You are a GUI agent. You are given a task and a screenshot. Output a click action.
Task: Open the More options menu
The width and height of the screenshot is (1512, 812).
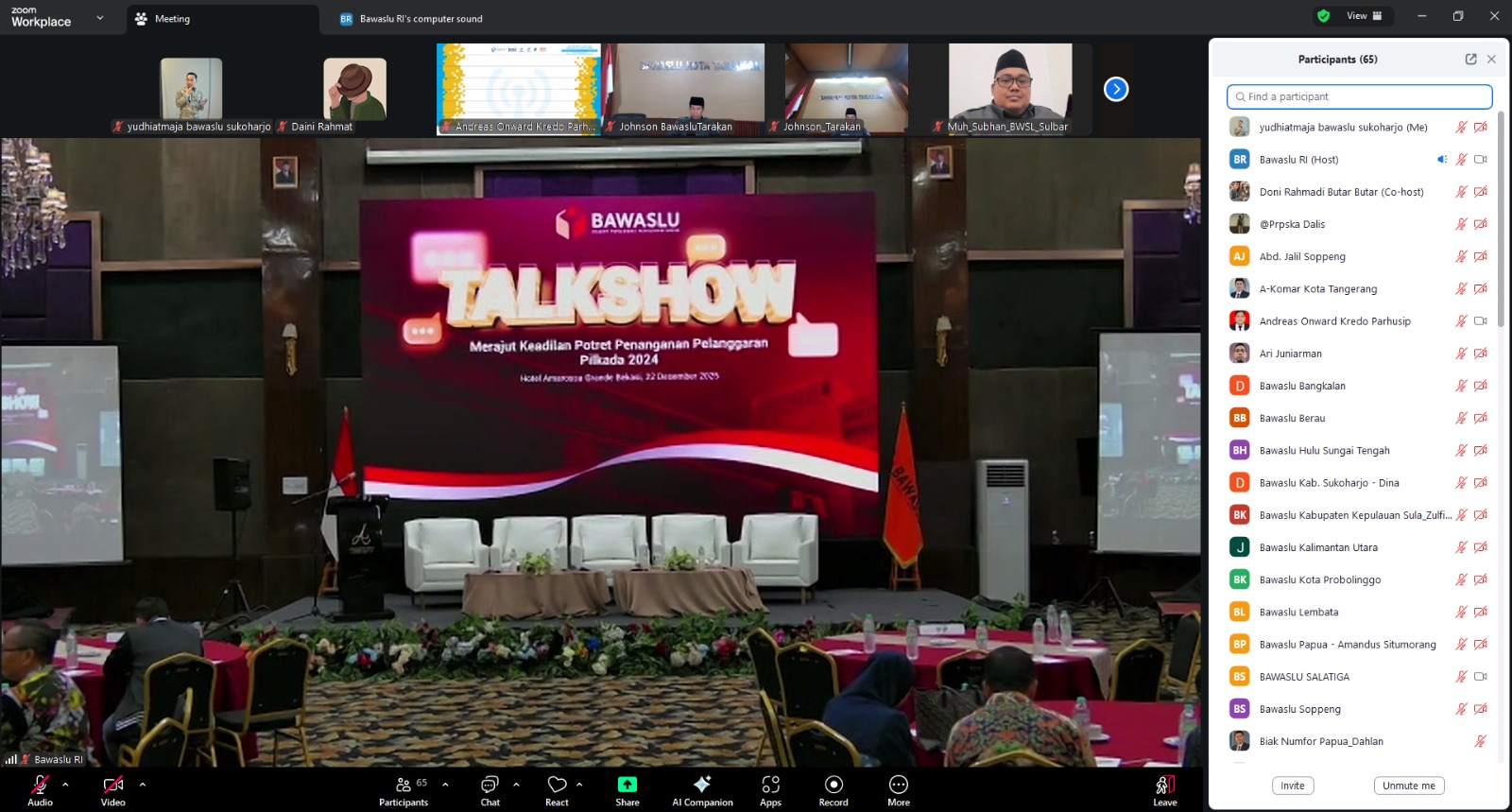tap(899, 790)
